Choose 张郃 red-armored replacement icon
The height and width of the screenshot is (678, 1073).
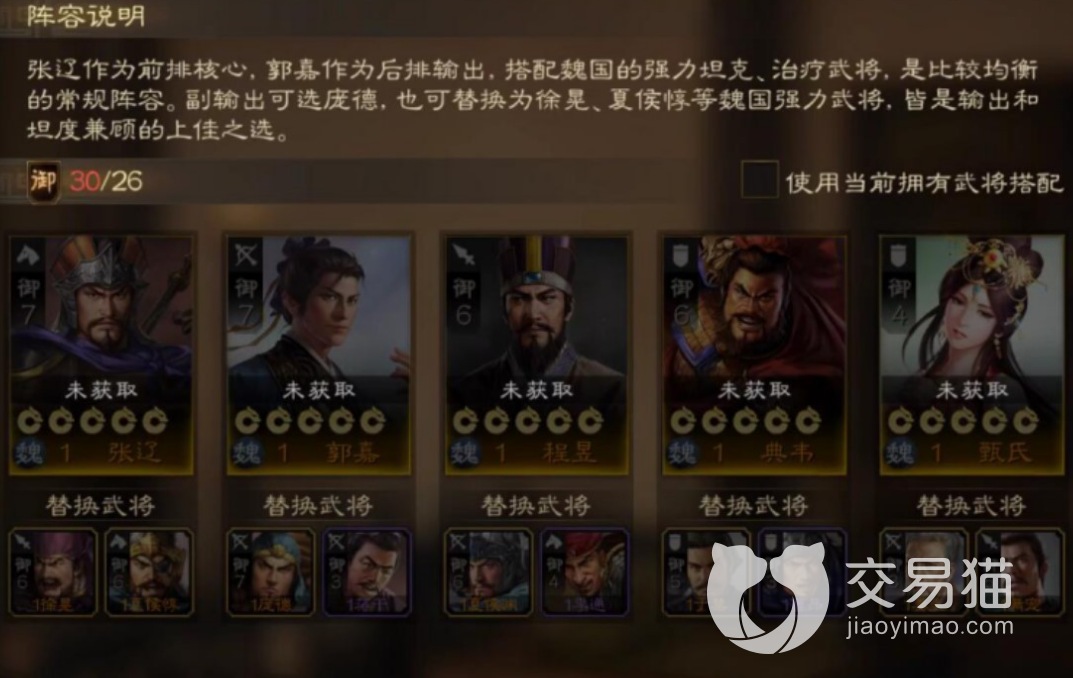pyautogui.click(x=585, y=572)
